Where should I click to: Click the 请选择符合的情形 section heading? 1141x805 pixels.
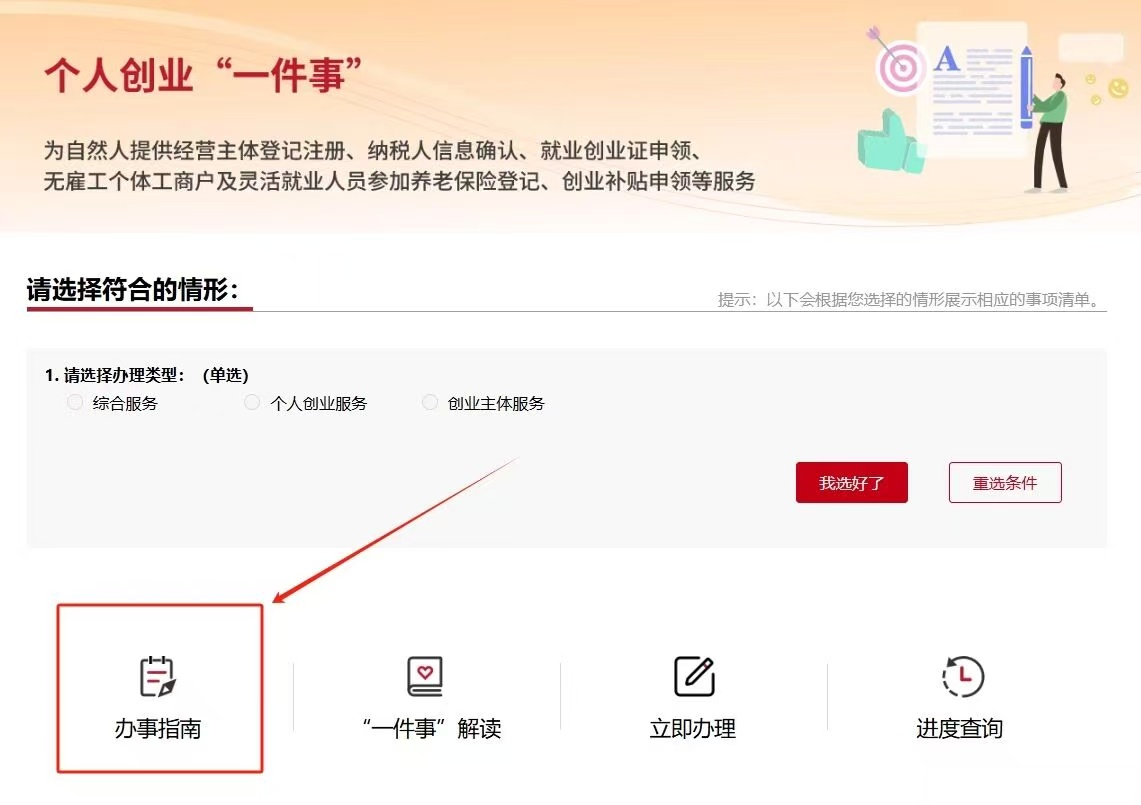133,290
